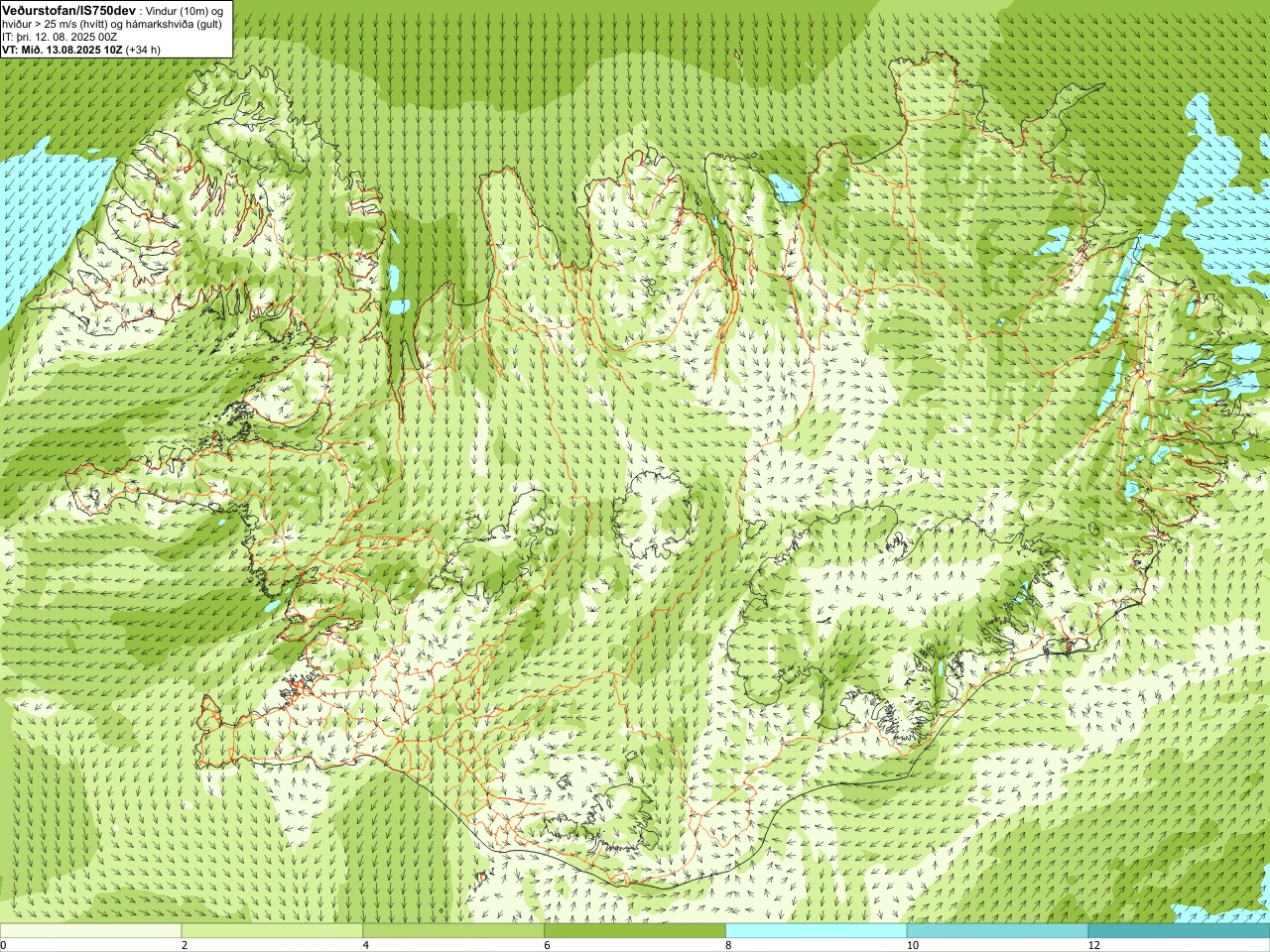The image size is (1270, 952).
Task: Click the 4–6 m/s green legend swatch
Action: (x=453, y=931)
